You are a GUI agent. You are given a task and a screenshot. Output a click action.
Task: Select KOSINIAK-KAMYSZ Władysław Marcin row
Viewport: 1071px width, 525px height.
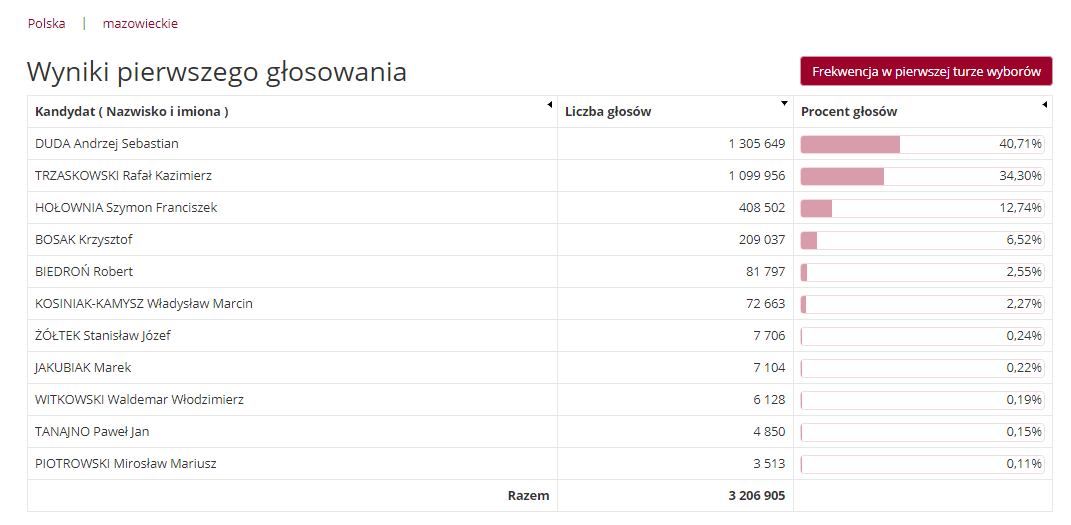click(540, 304)
